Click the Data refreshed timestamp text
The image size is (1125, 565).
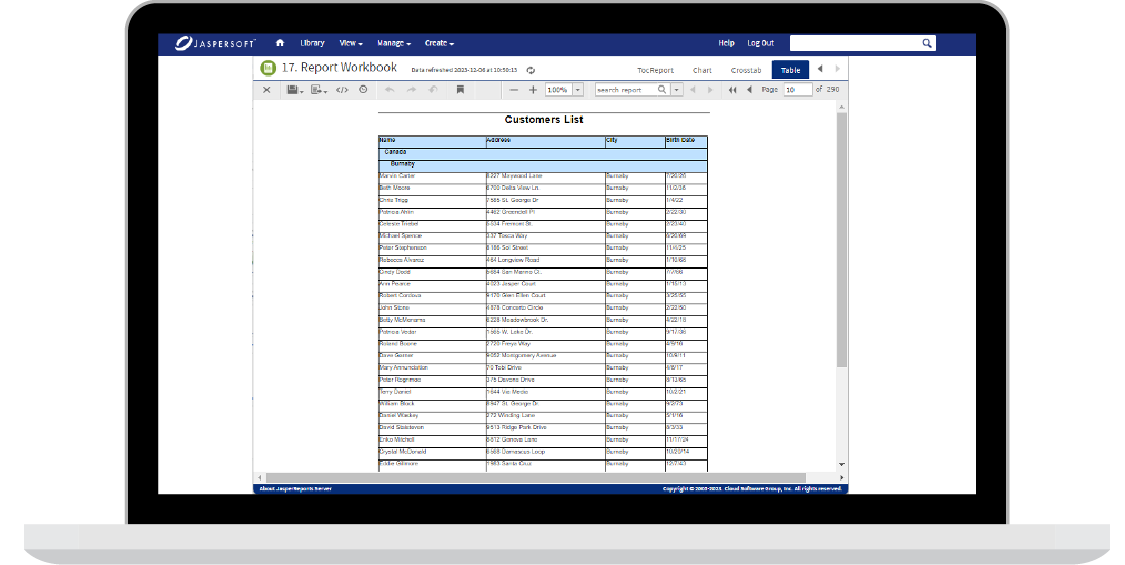[464, 70]
